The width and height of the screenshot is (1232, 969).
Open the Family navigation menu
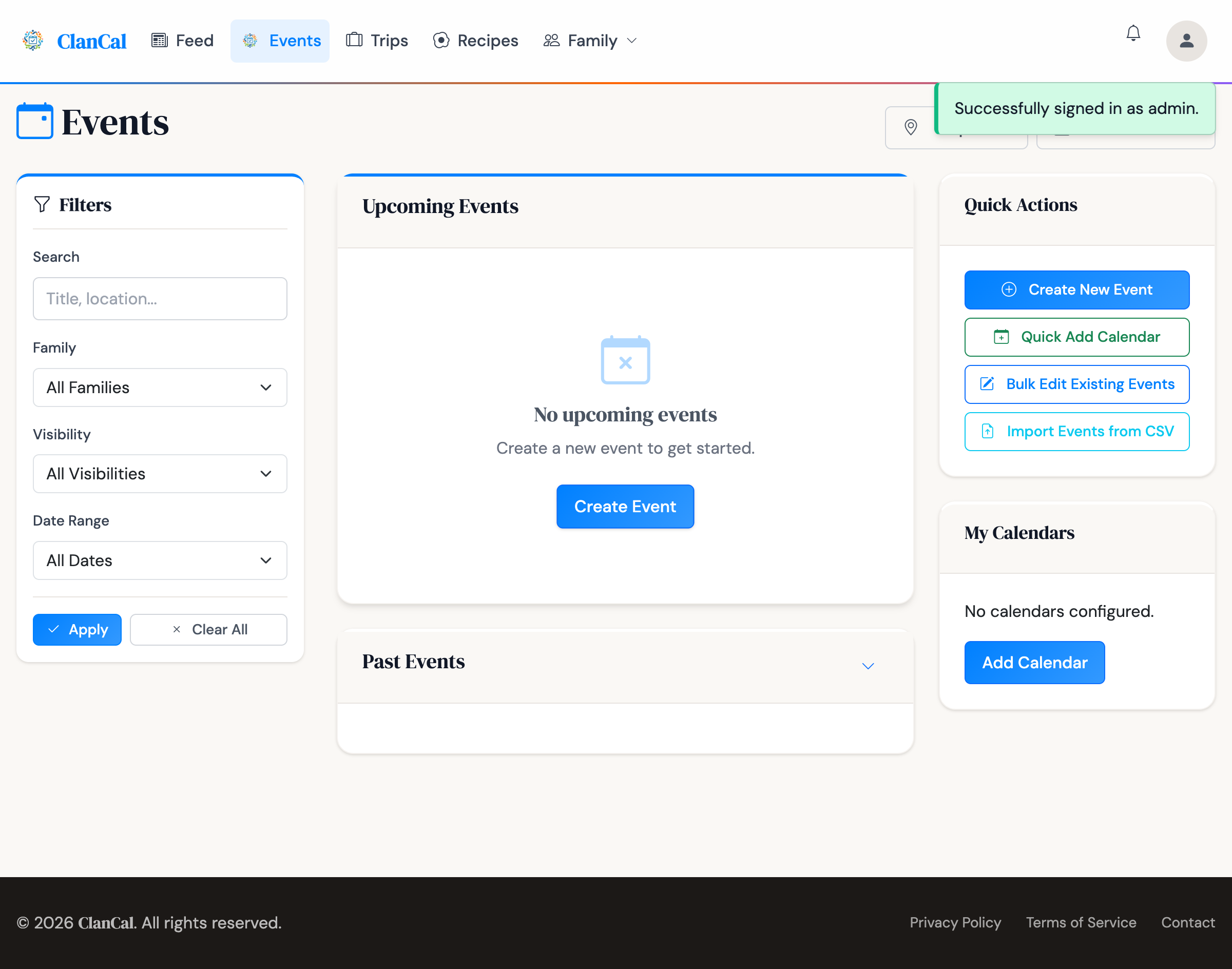(x=592, y=40)
